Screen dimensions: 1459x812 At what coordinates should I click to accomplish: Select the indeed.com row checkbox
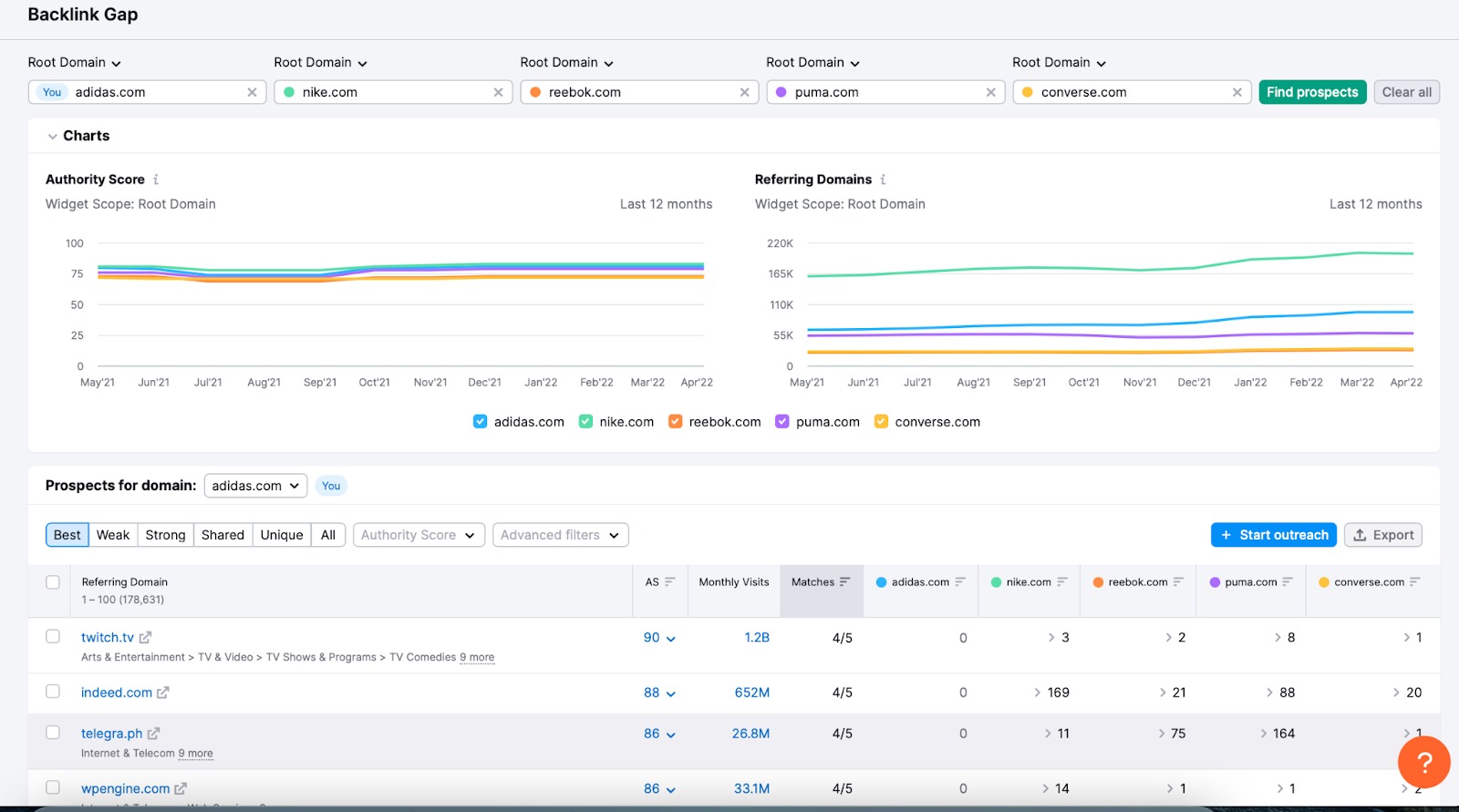click(53, 692)
